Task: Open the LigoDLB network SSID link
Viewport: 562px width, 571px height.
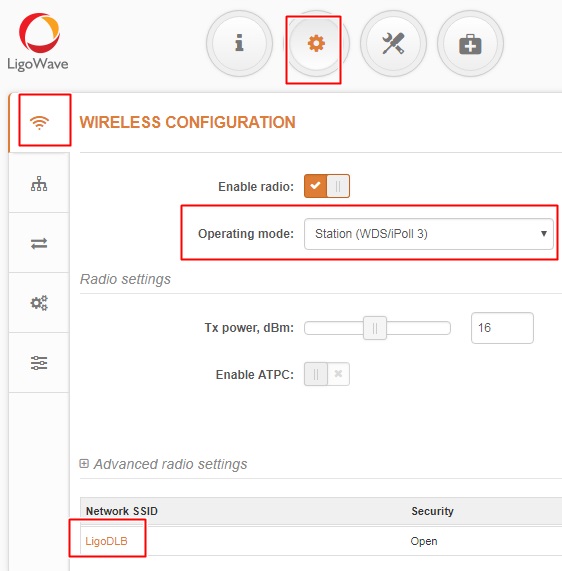Action: pyautogui.click(x=106, y=541)
